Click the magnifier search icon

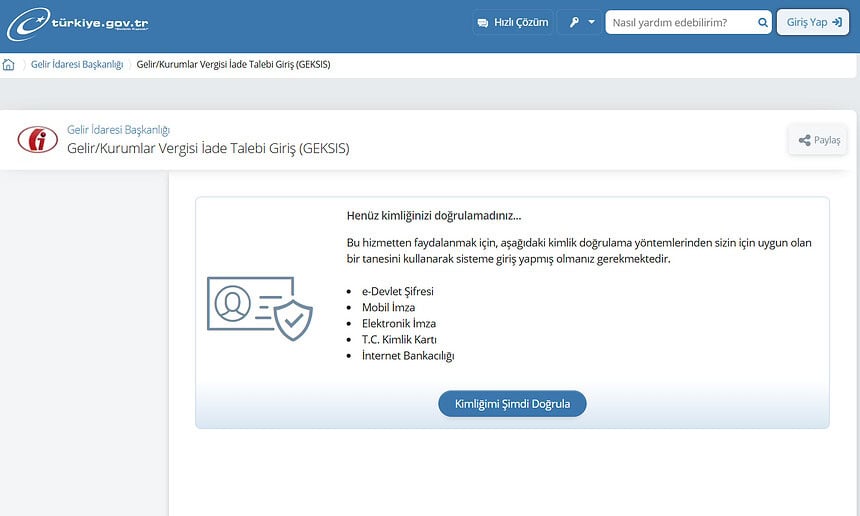click(x=762, y=22)
